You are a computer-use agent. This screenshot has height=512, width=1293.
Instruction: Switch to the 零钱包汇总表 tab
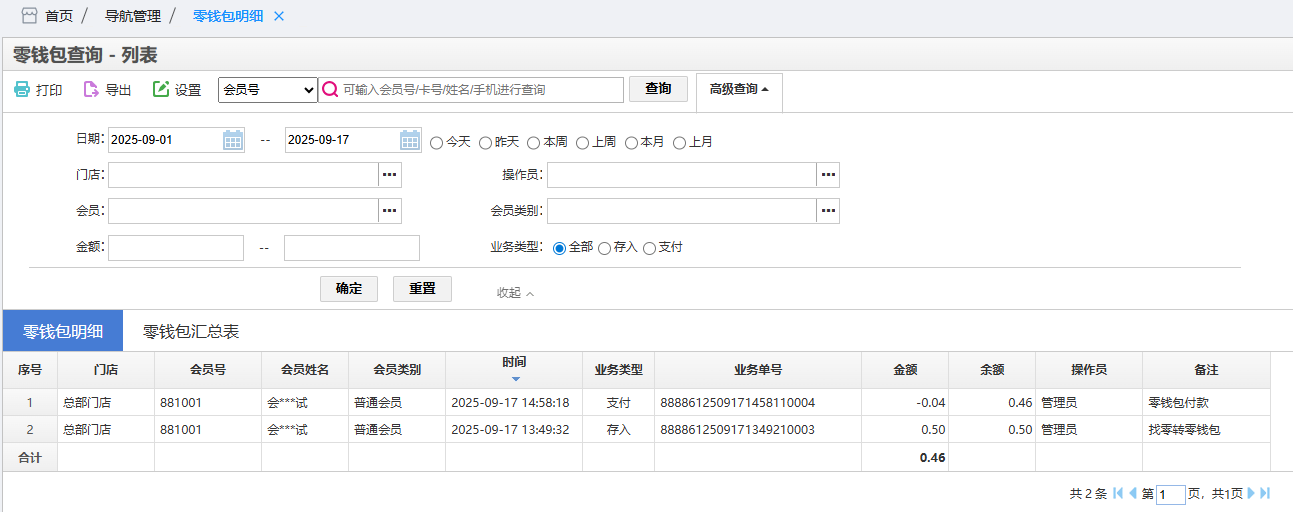click(x=191, y=331)
